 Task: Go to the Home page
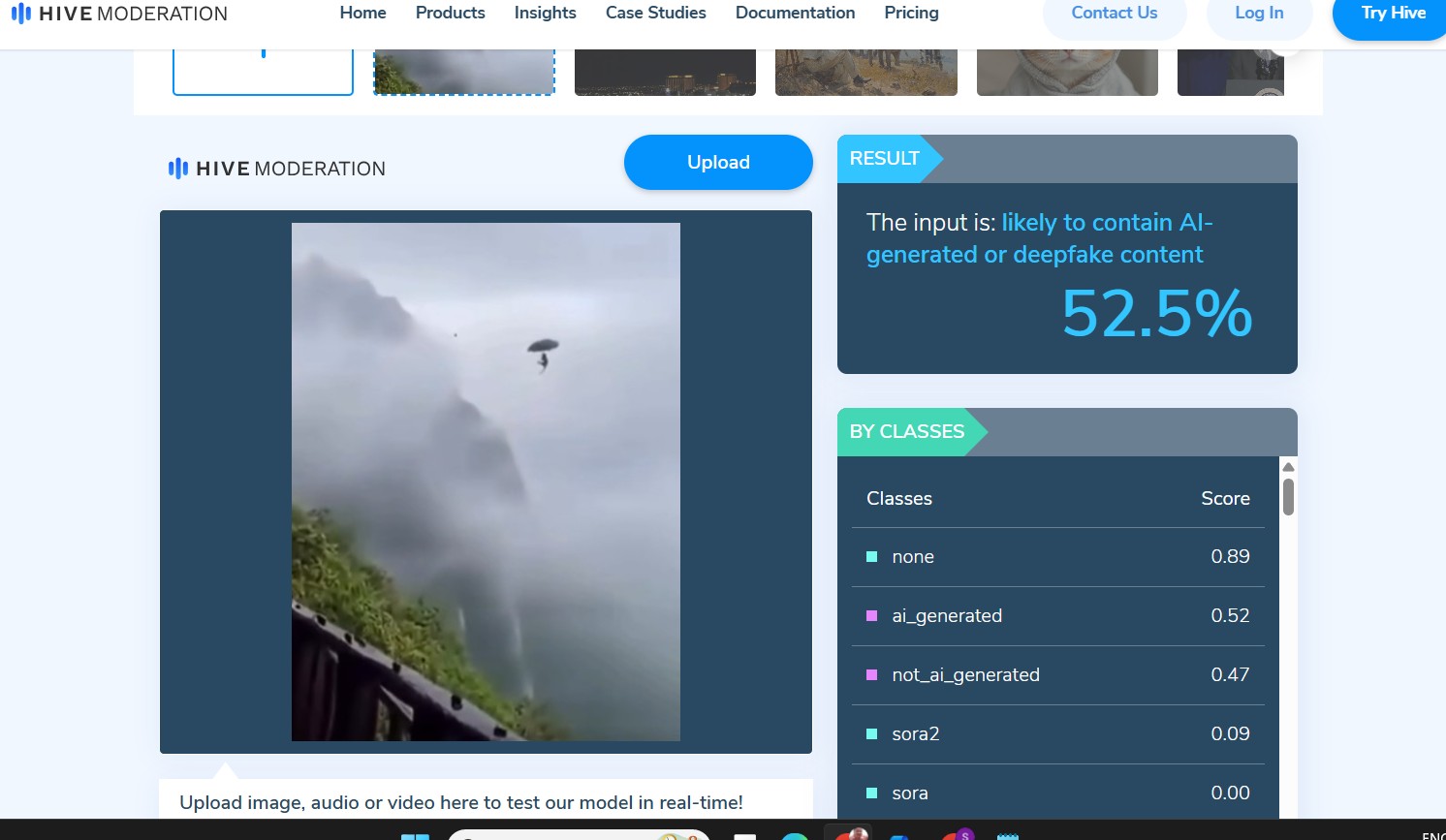[x=362, y=13]
